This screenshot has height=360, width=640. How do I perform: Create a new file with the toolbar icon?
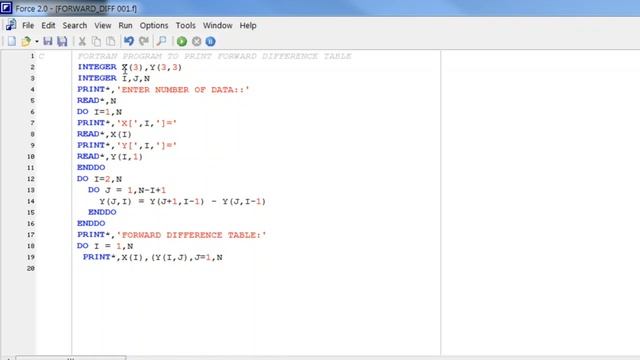[x=12, y=41]
